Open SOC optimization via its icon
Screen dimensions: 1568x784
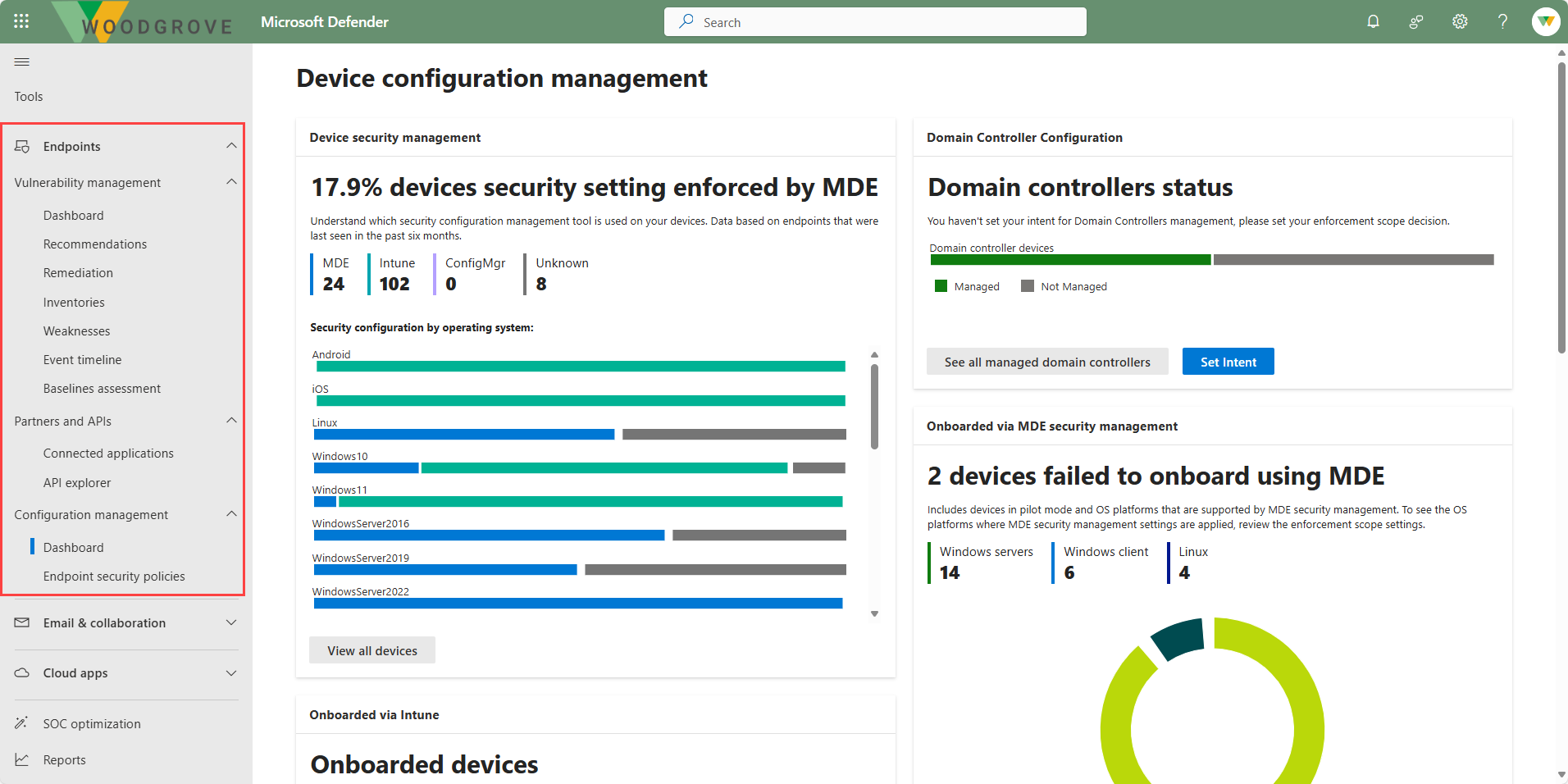coord(21,722)
